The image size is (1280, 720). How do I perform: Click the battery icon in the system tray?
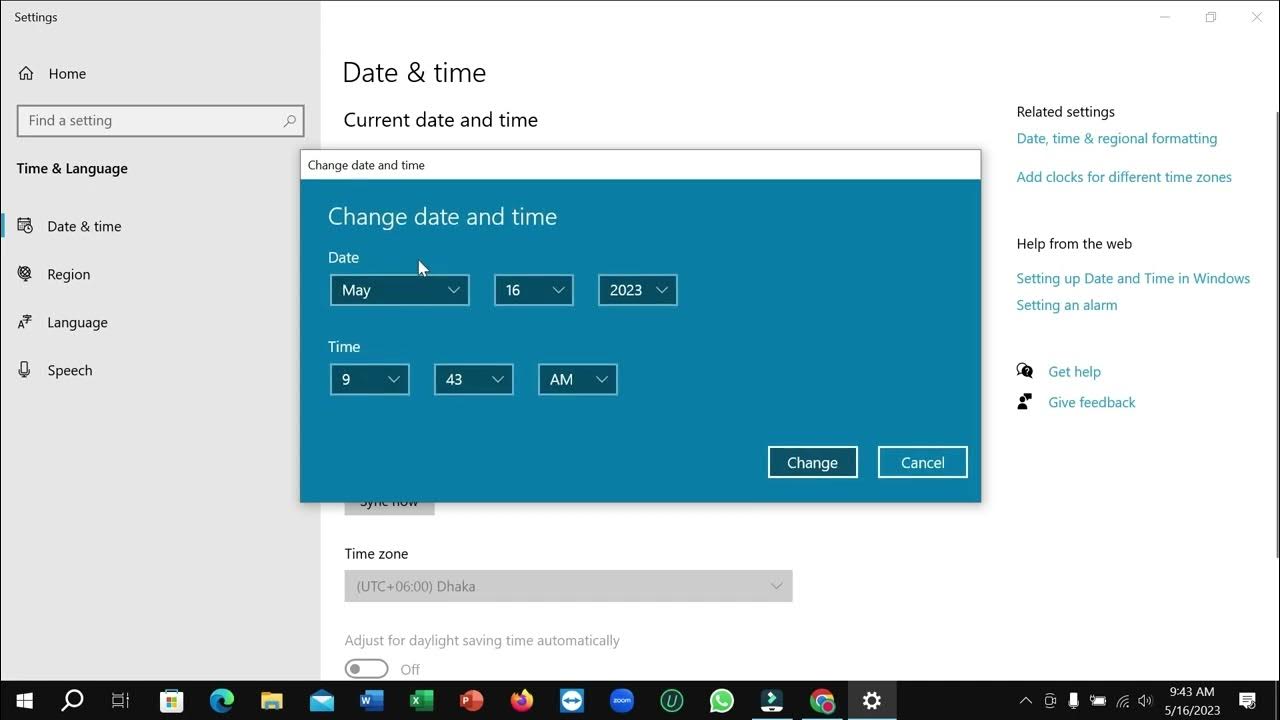point(1098,701)
